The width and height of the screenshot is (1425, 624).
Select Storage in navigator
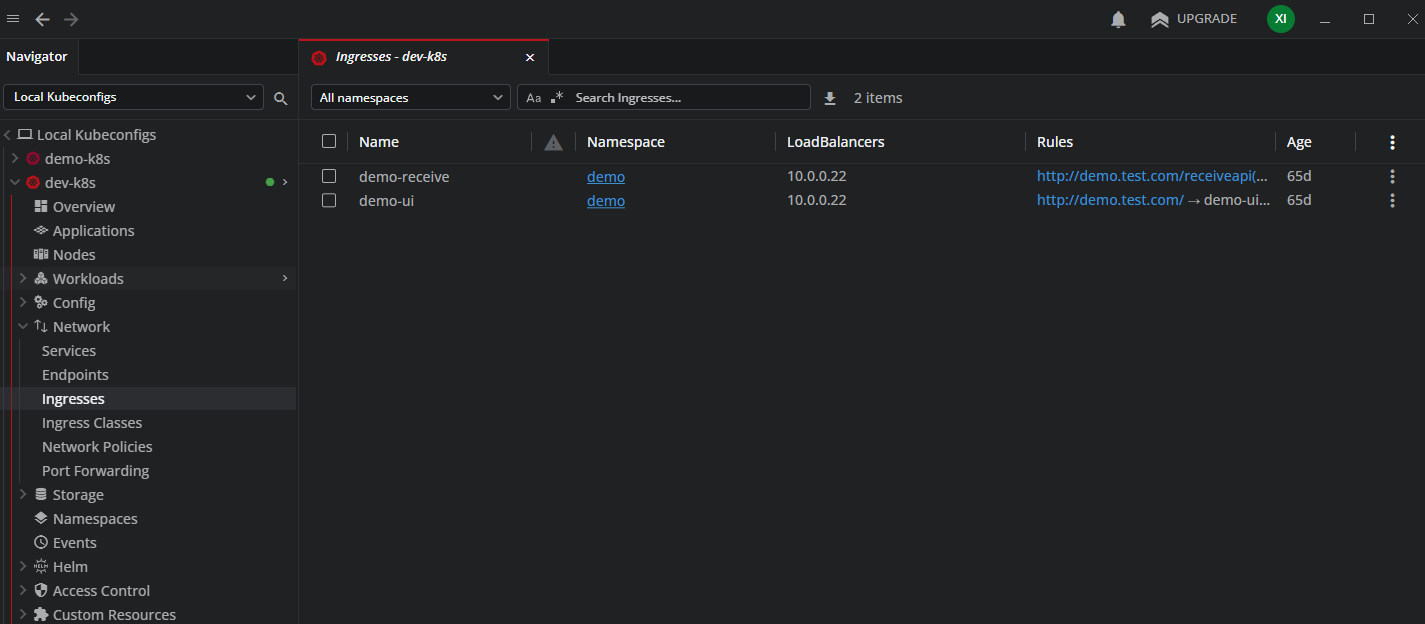(78, 495)
